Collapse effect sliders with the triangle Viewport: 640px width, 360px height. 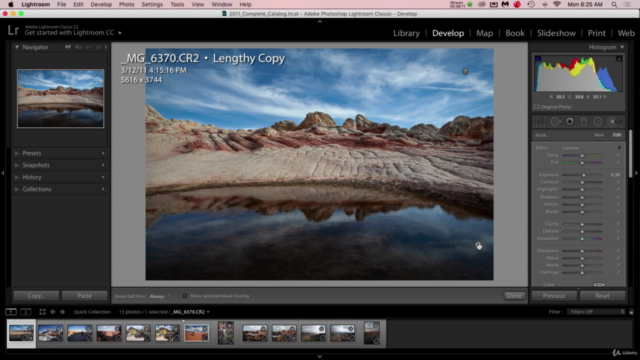pos(619,148)
